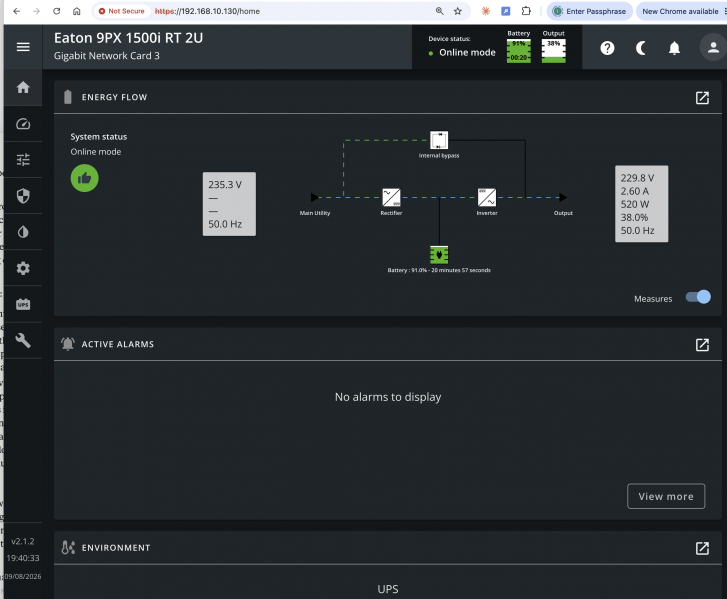Image resolution: width=727 pixels, height=599 pixels.
Task: Click the output measures box showing 229.8 V
Action: pos(642,204)
